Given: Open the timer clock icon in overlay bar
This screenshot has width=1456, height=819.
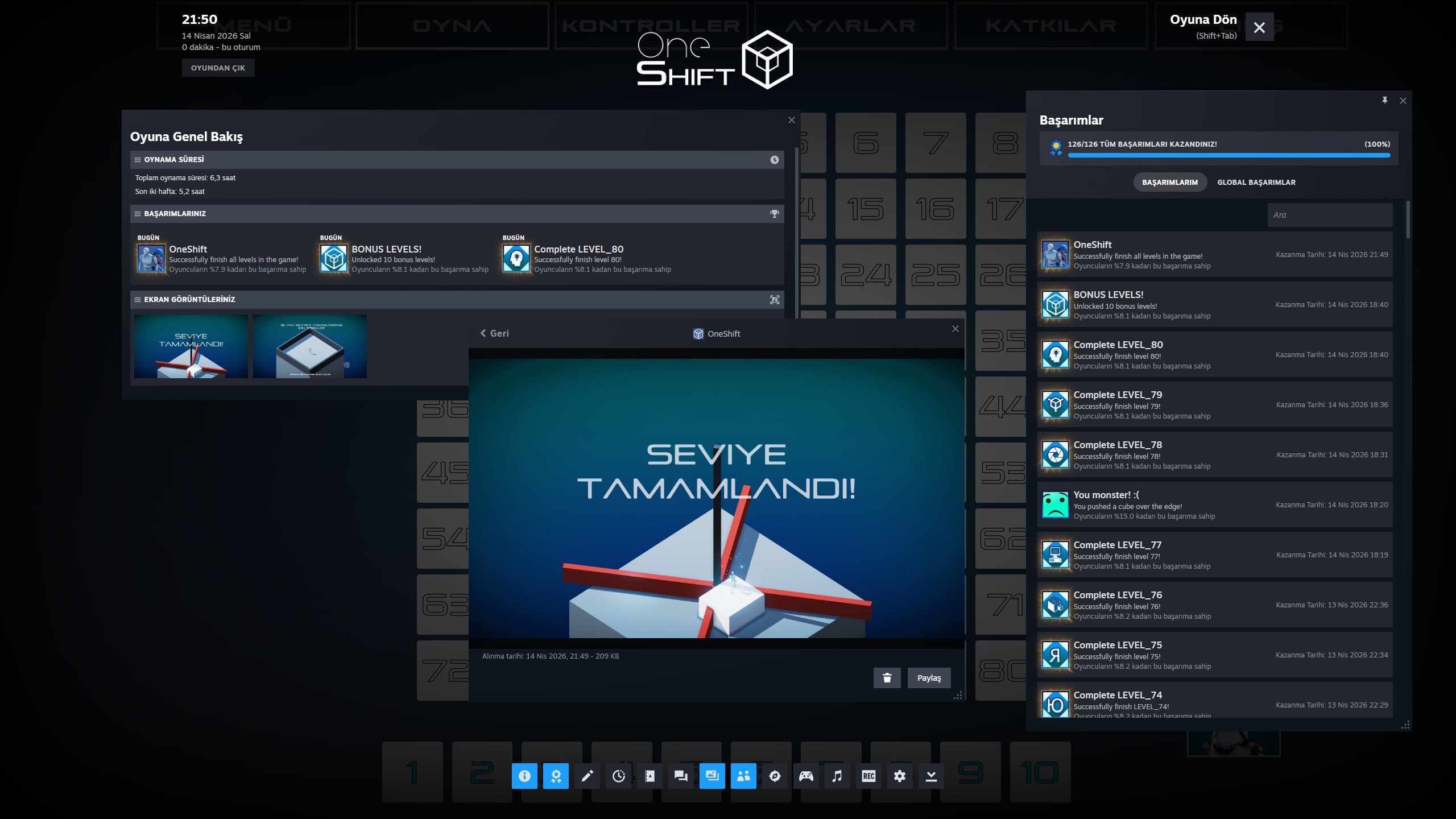Looking at the screenshot, I should 618,776.
